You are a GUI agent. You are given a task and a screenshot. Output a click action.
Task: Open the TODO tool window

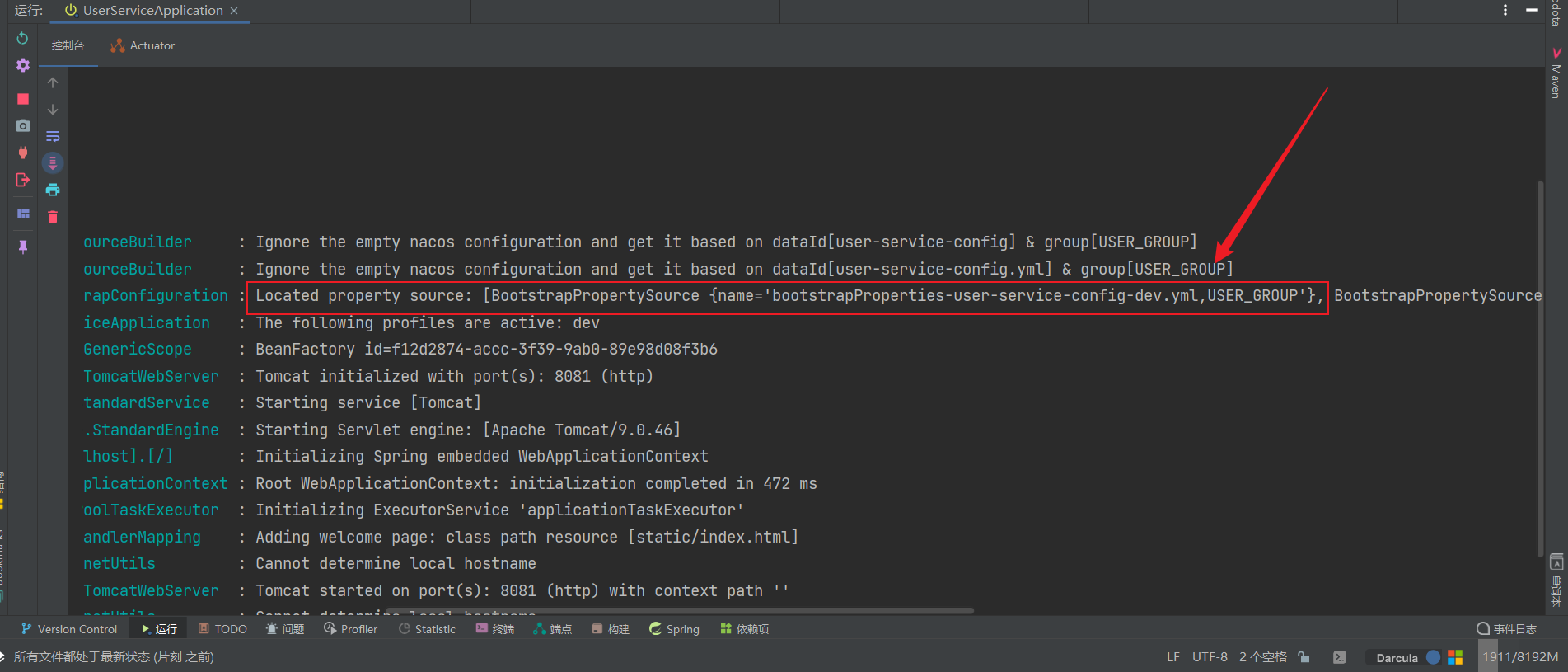(222, 629)
